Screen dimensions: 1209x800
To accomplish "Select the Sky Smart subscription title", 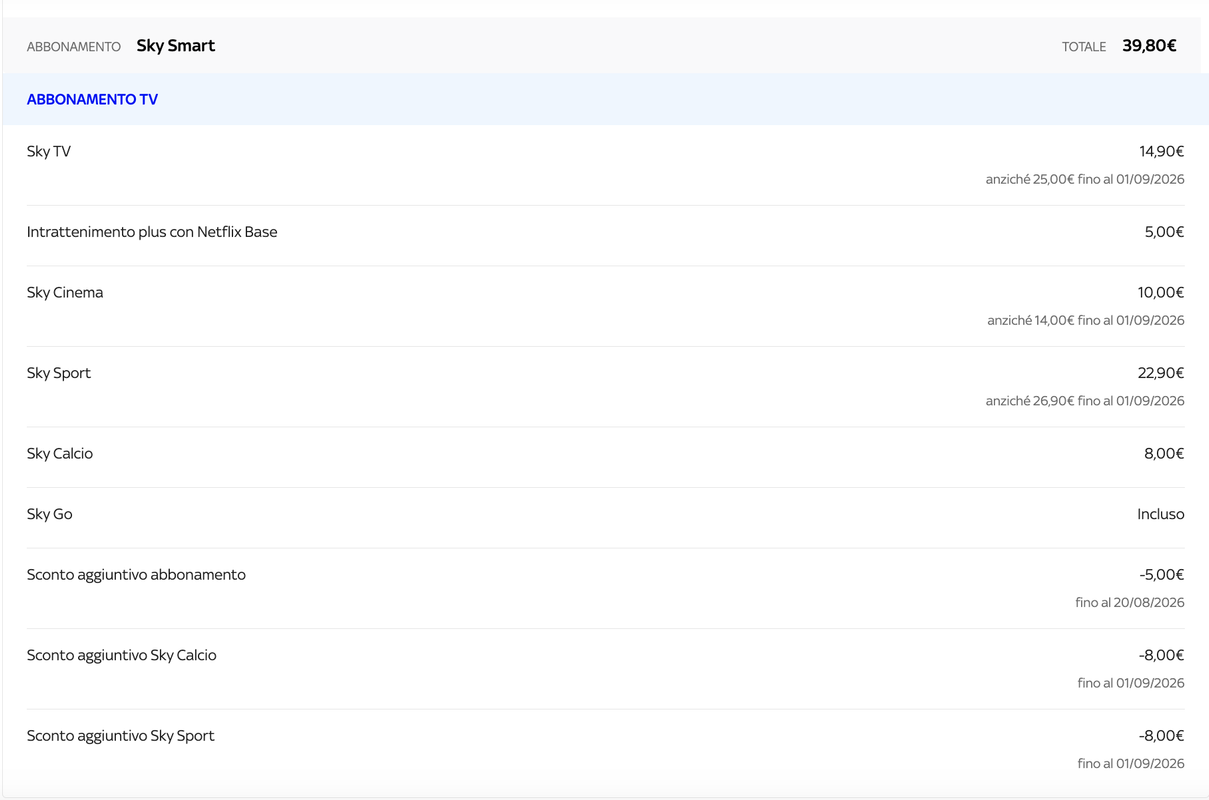I will (176, 46).
